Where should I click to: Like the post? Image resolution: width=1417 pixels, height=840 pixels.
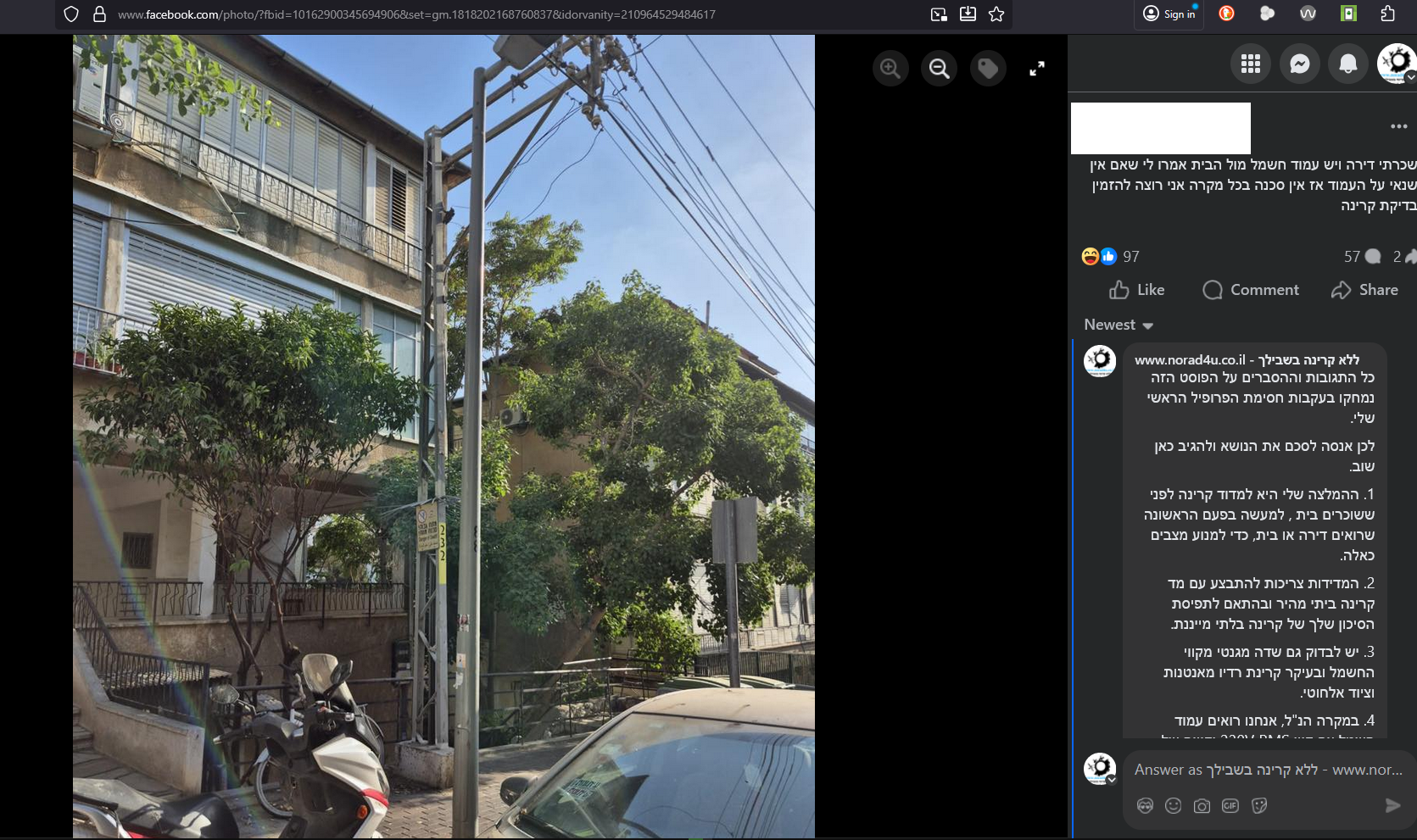tap(1137, 290)
